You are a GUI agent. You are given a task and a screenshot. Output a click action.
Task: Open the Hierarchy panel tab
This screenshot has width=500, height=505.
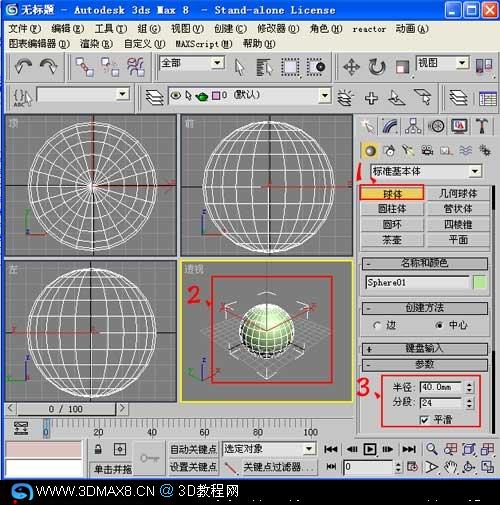tap(413, 126)
